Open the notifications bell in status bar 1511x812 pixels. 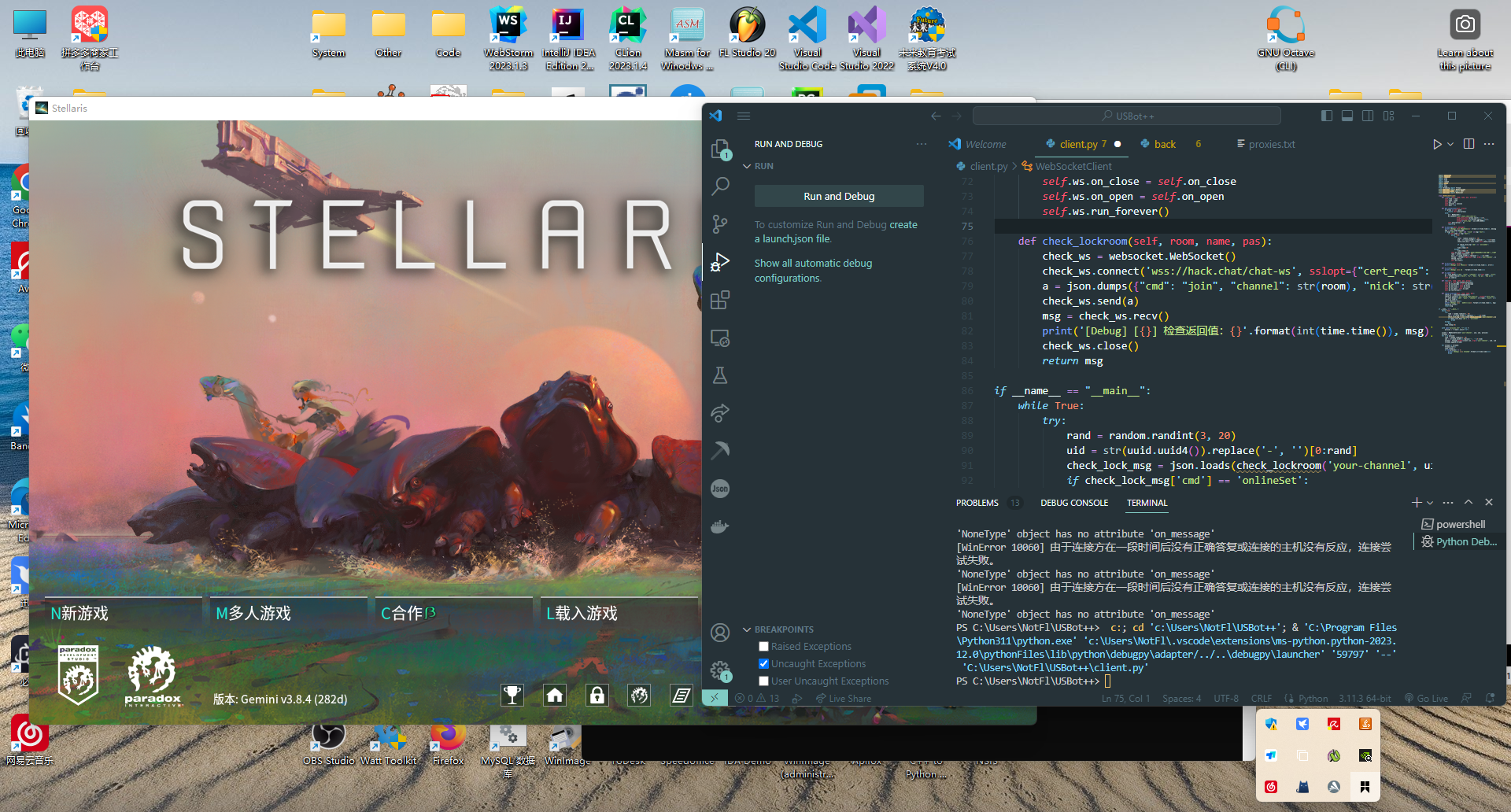[x=1490, y=698]
